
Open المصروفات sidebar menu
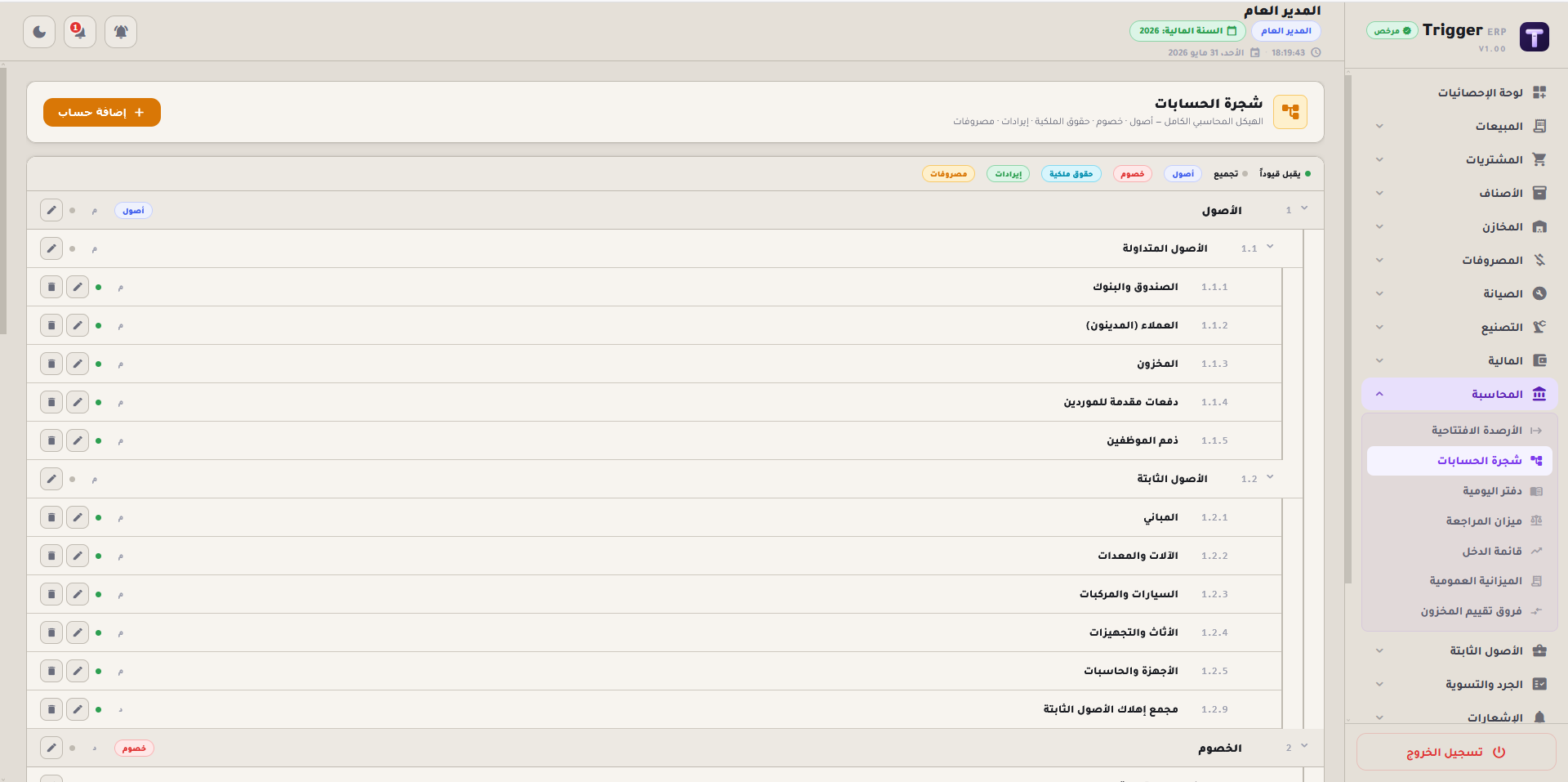(x=1459, y=260)
